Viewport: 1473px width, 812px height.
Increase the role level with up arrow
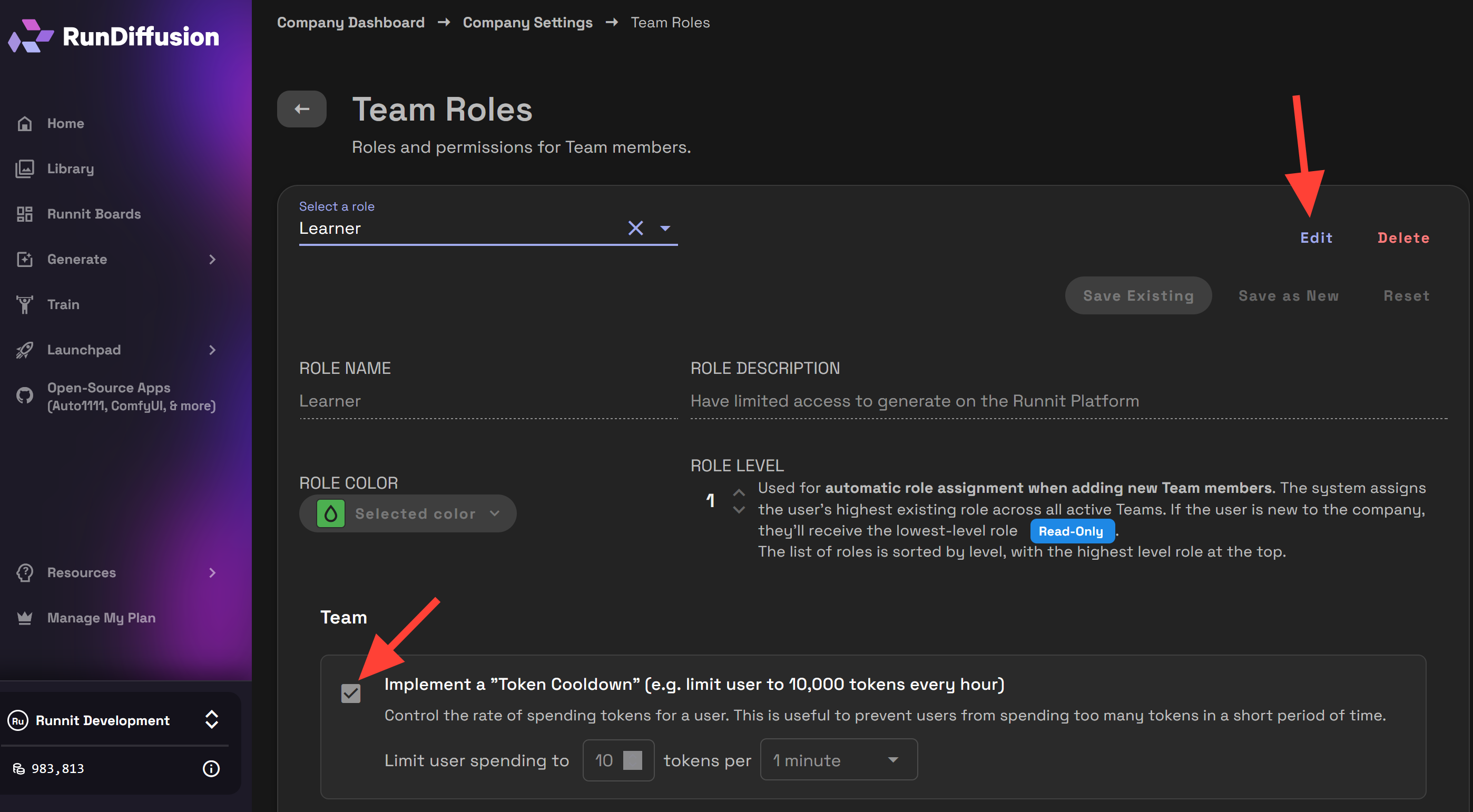(739, 492)
